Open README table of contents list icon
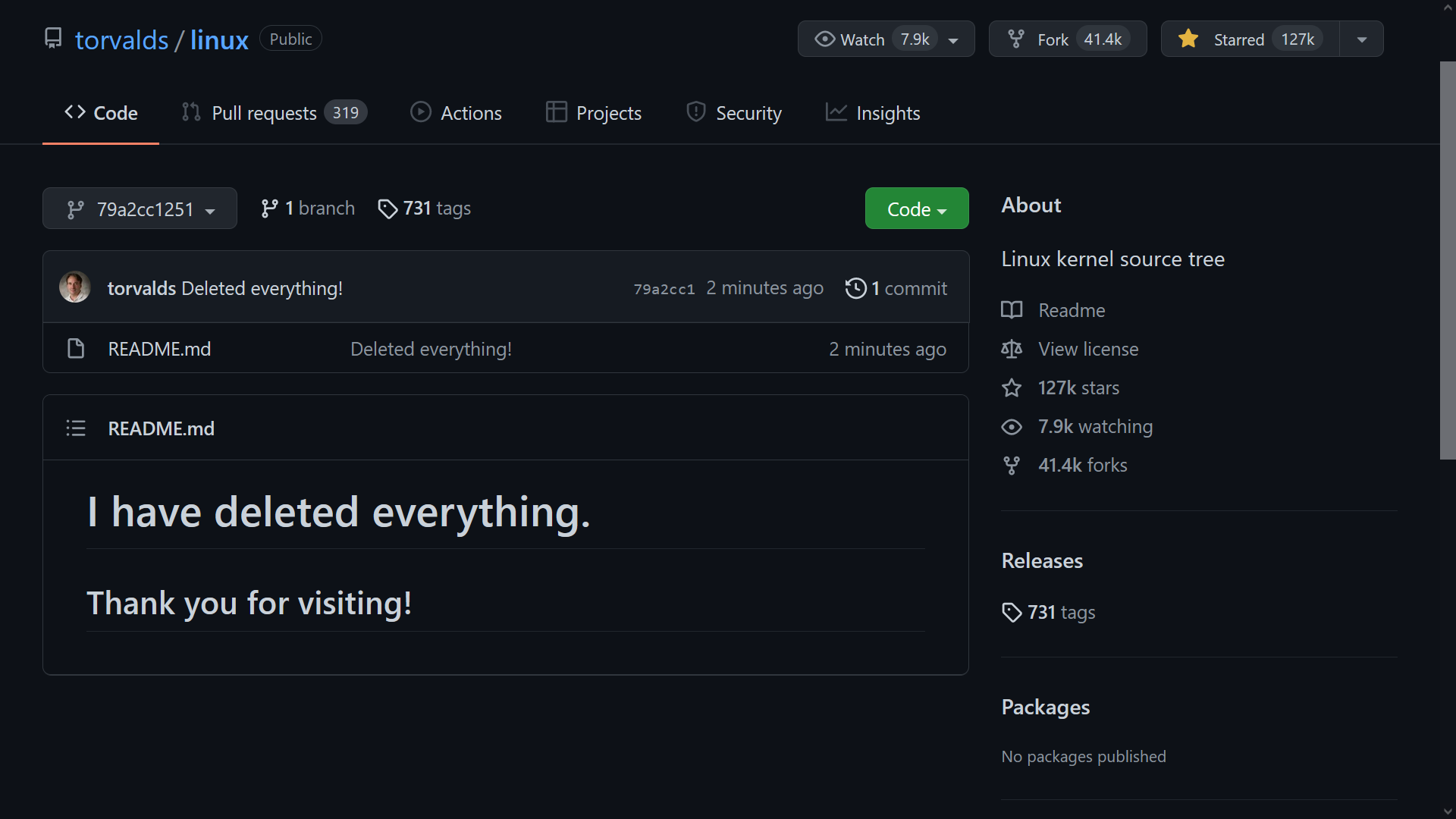The width and height of the screenshot is (1456, 819). click(76, 428)
